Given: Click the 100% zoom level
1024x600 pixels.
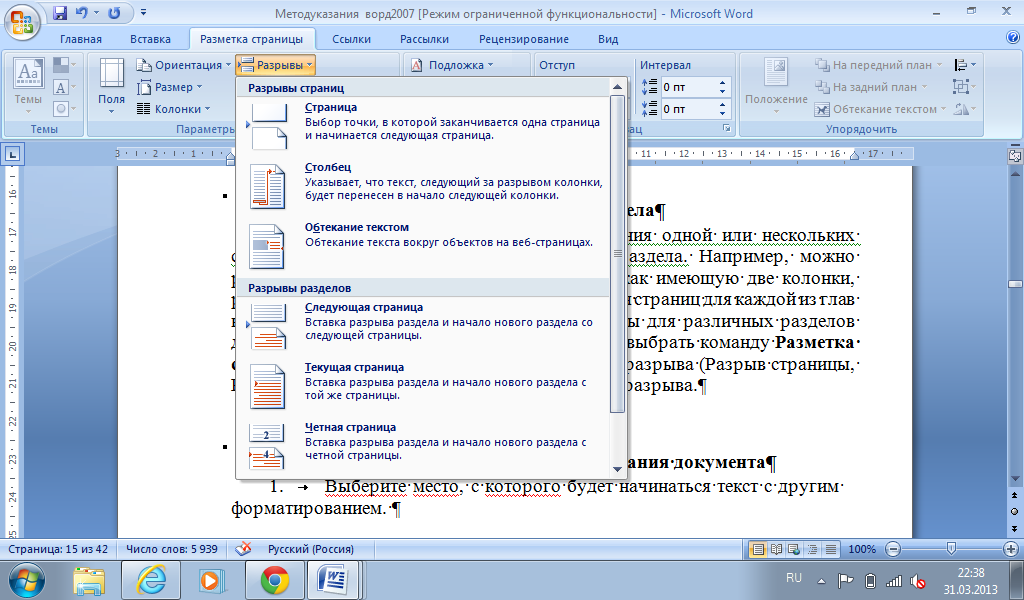Looking at the screenshot, I should (862, 549).
